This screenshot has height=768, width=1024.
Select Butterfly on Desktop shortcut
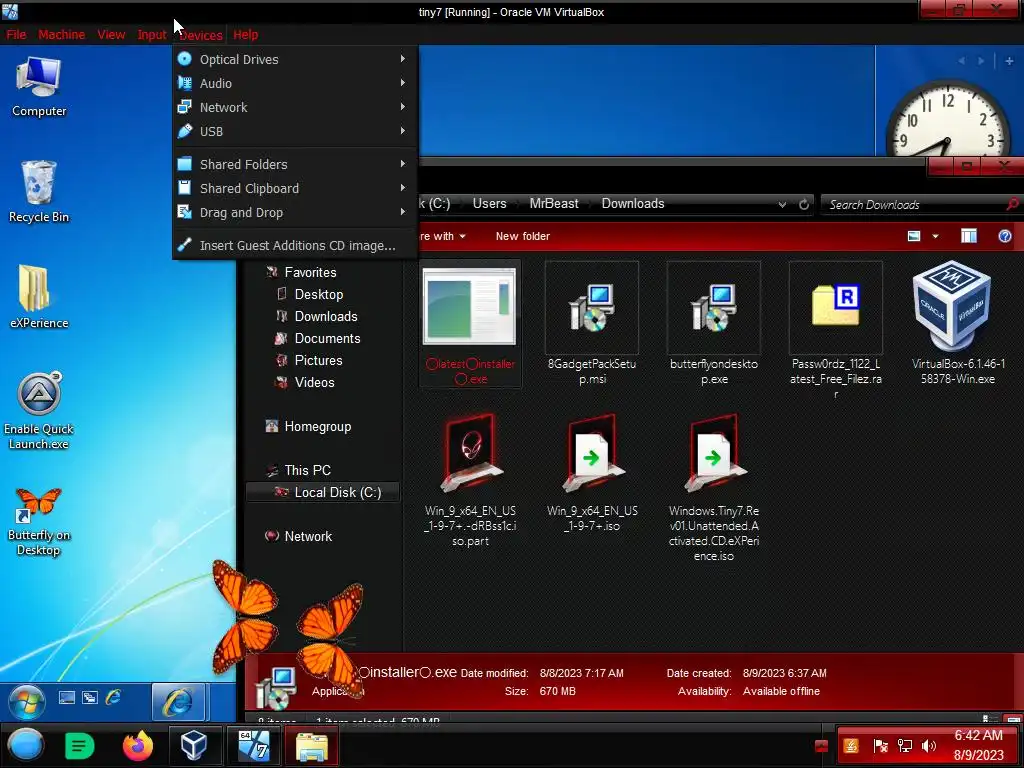point(39,522)
